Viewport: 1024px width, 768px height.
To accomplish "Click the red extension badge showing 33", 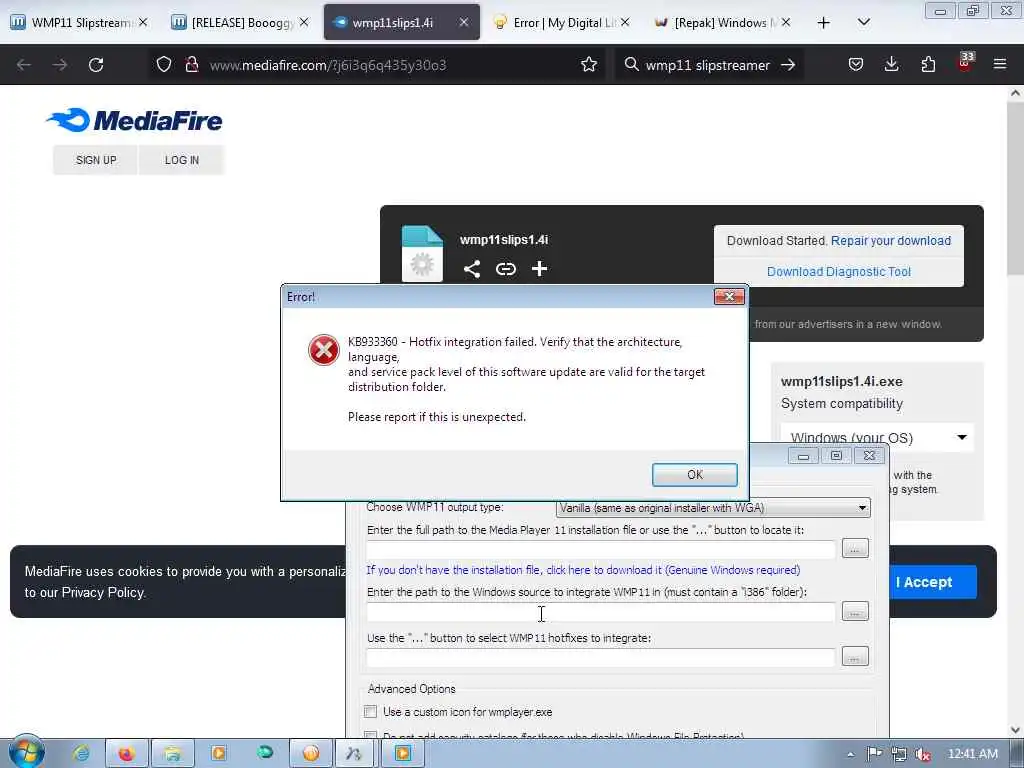I will click(x=965, y=62).
